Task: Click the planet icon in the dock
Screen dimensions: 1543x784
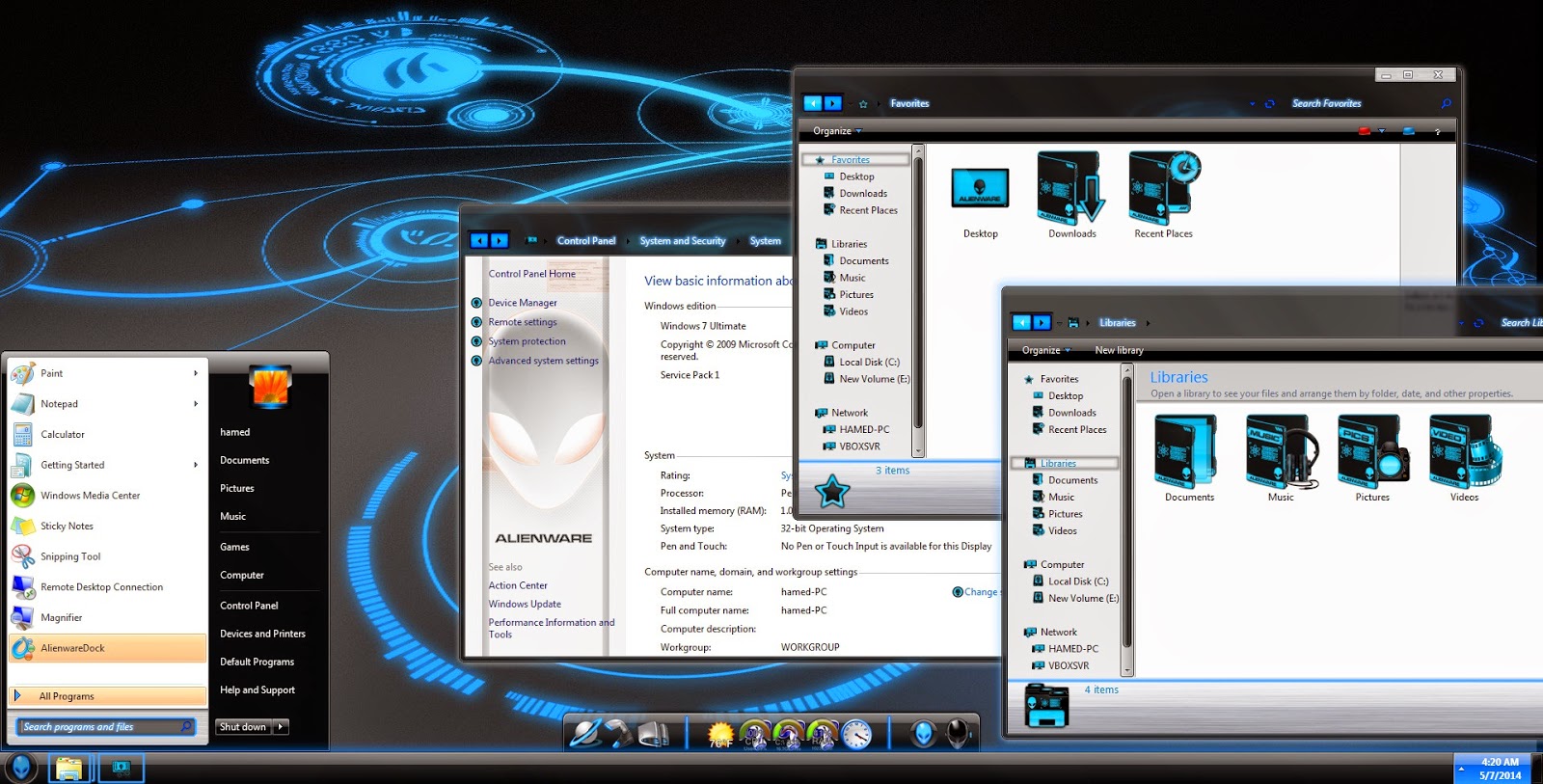Action: click(585, 734)
